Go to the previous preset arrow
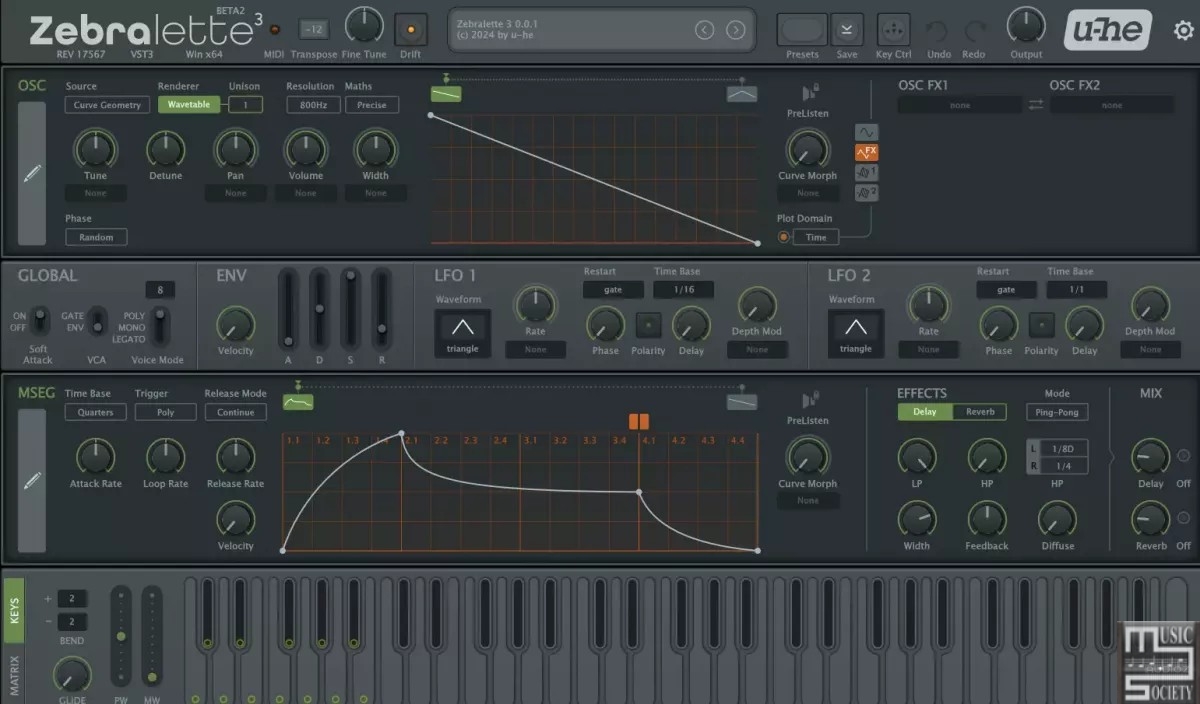Screen dimensions: 1200x704 (704, 30)
